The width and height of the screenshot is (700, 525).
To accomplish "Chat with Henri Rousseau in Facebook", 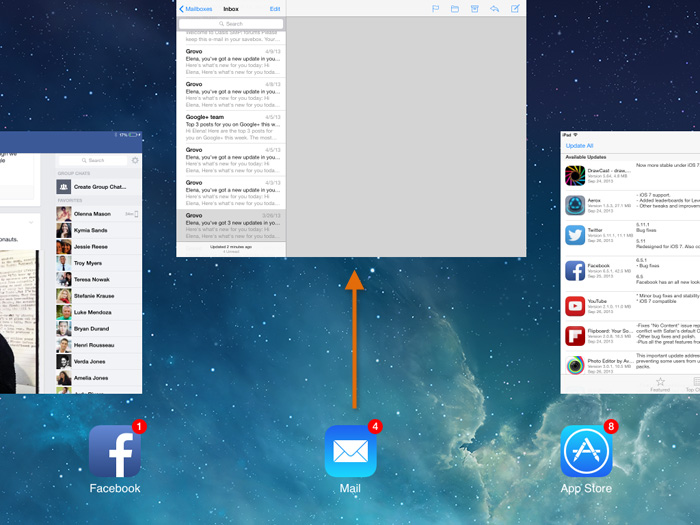I will point(99,345).
